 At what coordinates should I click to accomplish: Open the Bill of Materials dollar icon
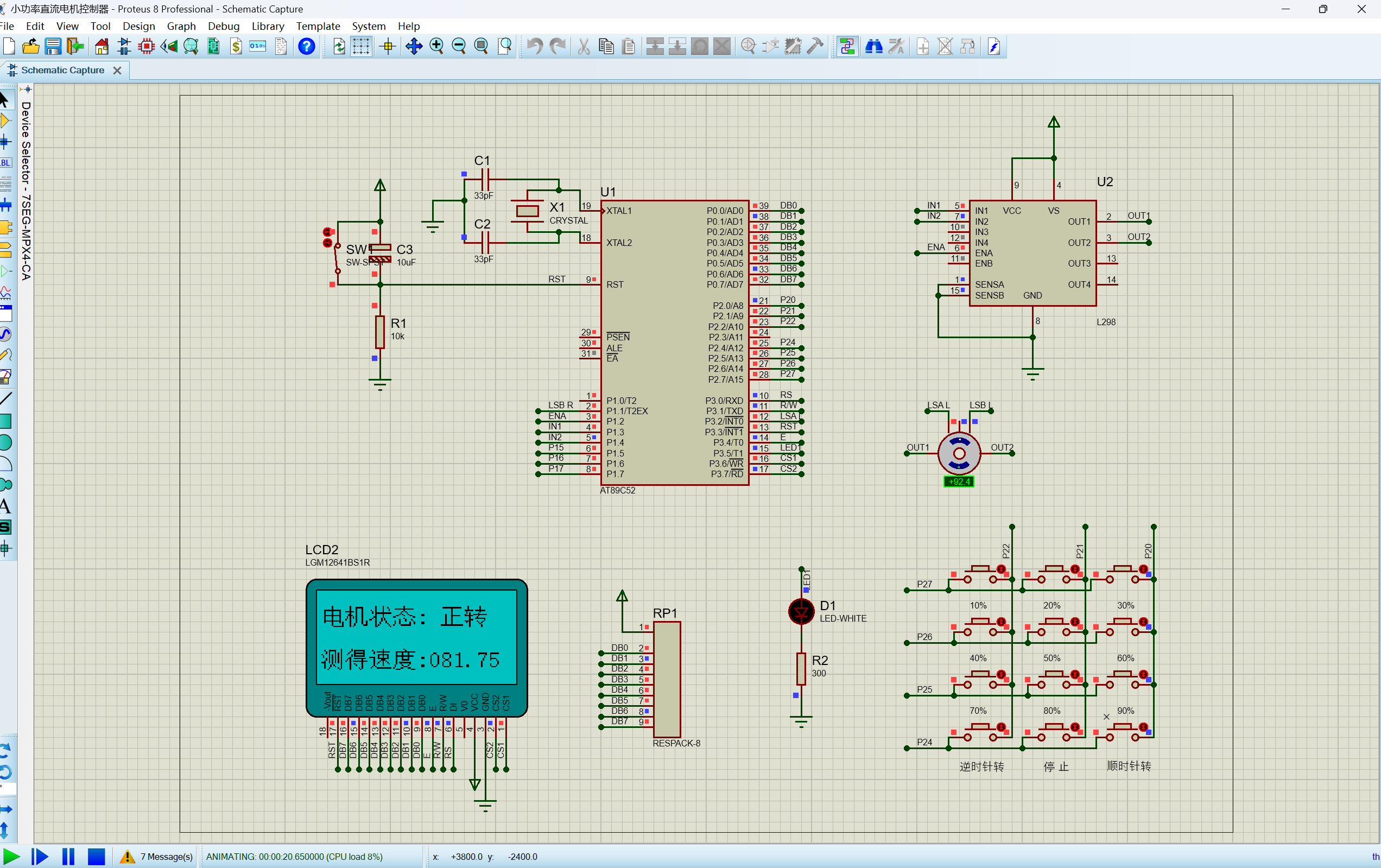[x=236, y=47]
